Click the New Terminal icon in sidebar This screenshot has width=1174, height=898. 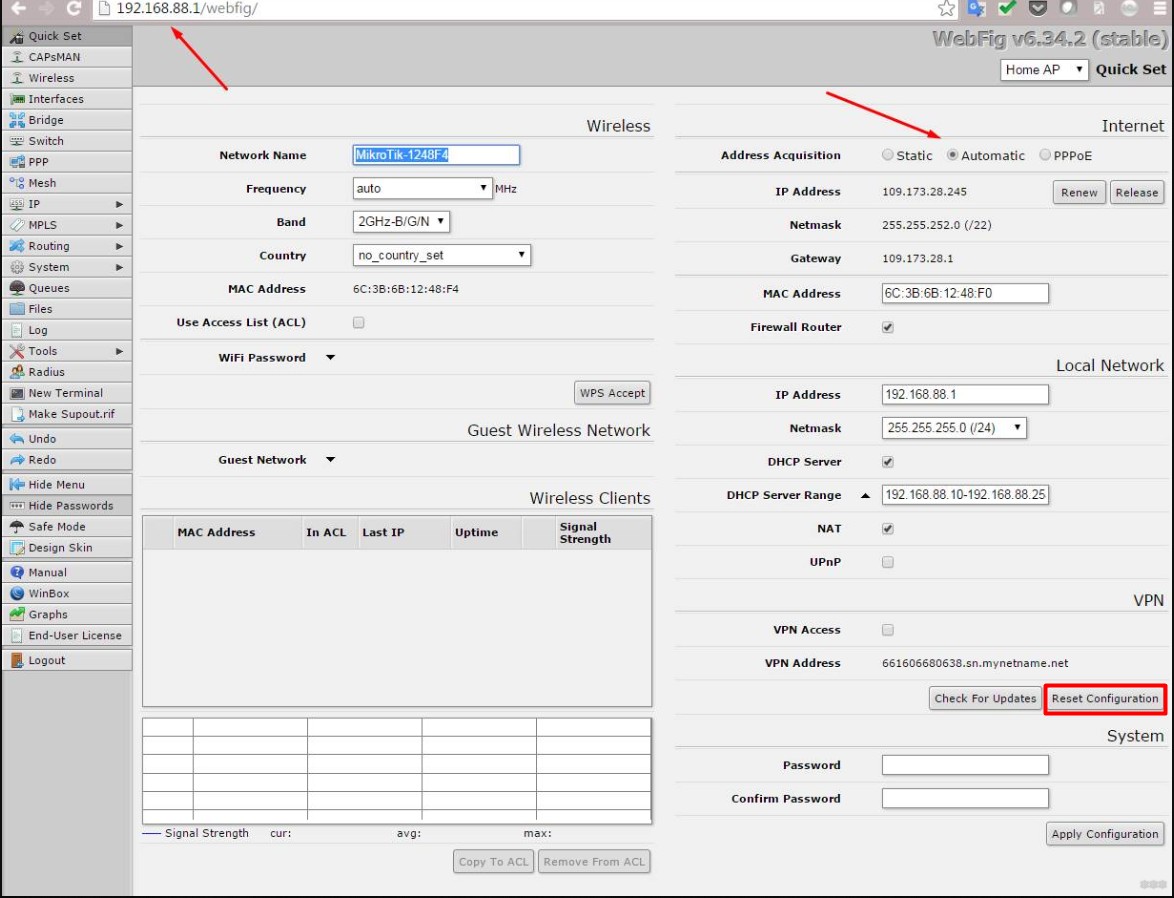[x=16, y=392]
